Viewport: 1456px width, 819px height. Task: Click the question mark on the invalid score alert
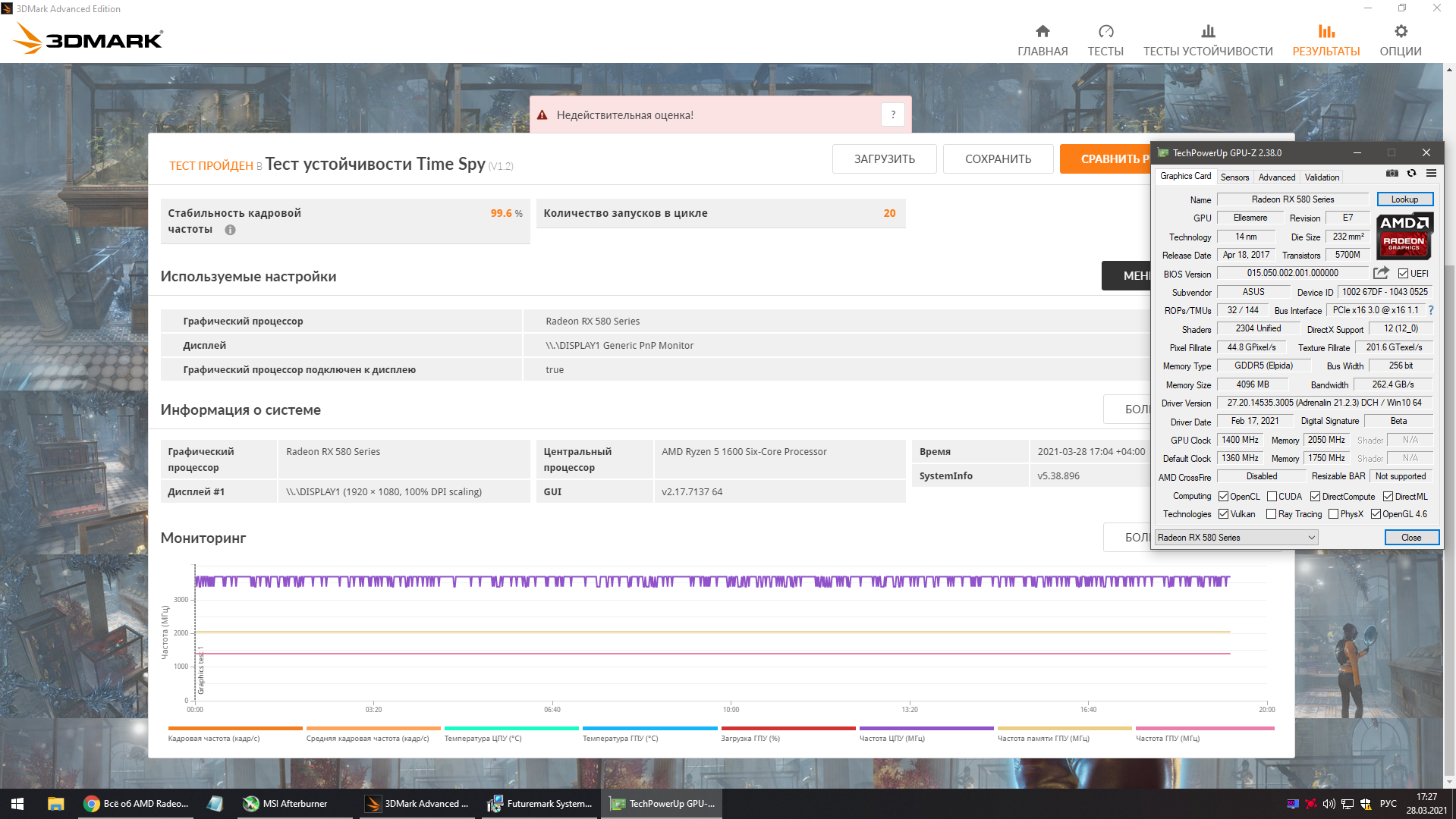(x=893, y=115)
